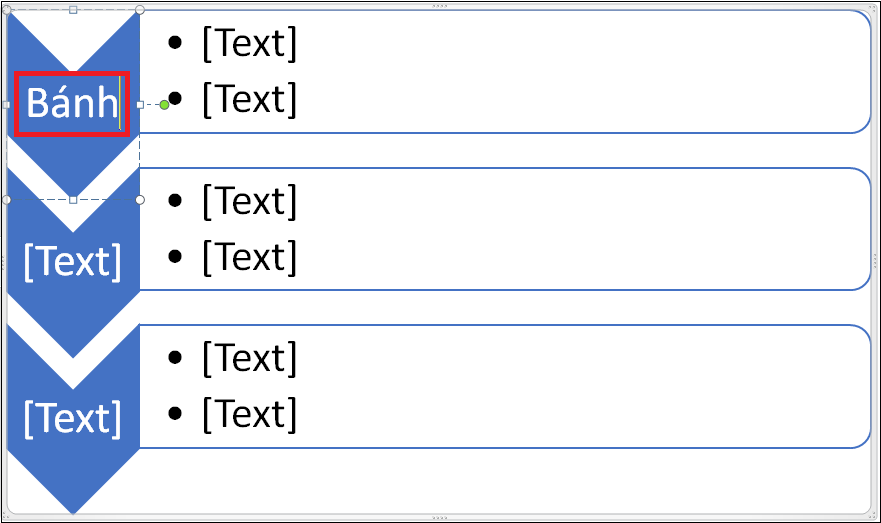Viewport: 881px width, 523px height.
Task: Click the green rotation handle
Action: coord(164,105)
